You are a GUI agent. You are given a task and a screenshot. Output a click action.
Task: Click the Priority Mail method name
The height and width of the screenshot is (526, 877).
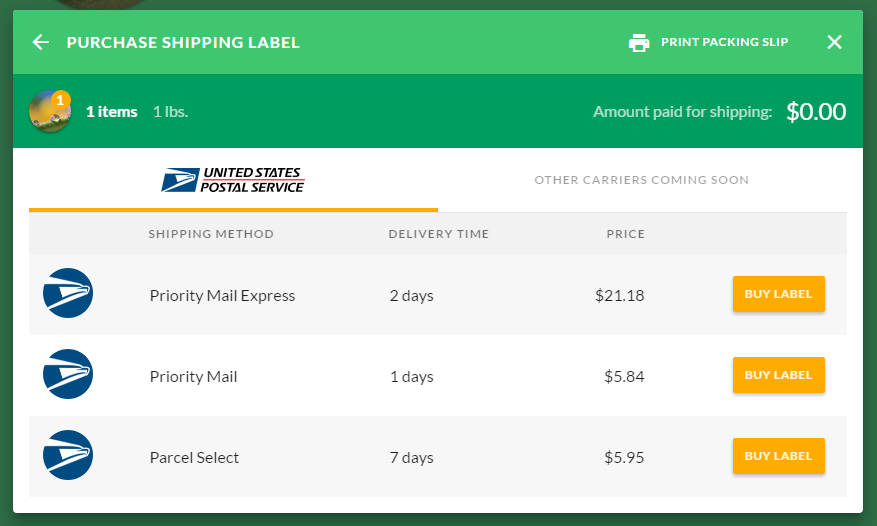coord(193,377)
